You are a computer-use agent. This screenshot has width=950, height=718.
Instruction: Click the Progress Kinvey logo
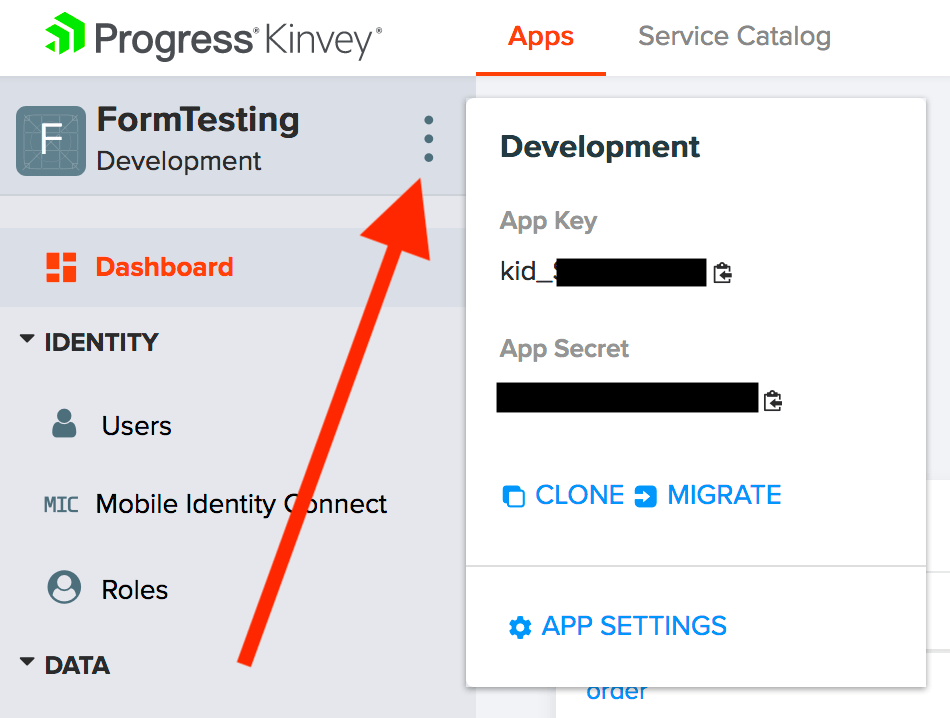[213, 39]
